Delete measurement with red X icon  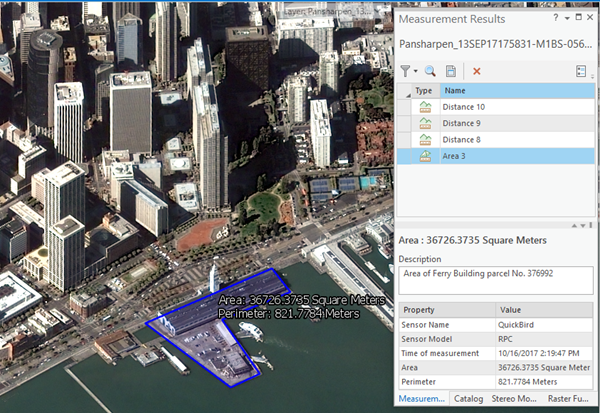(476, 71)
